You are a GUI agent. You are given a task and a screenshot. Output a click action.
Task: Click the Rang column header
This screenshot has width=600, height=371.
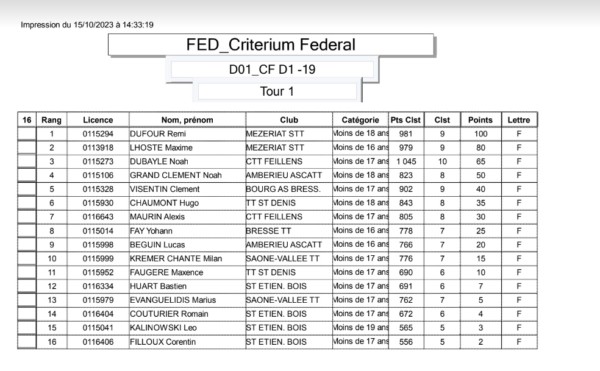(x=51, y=120)
